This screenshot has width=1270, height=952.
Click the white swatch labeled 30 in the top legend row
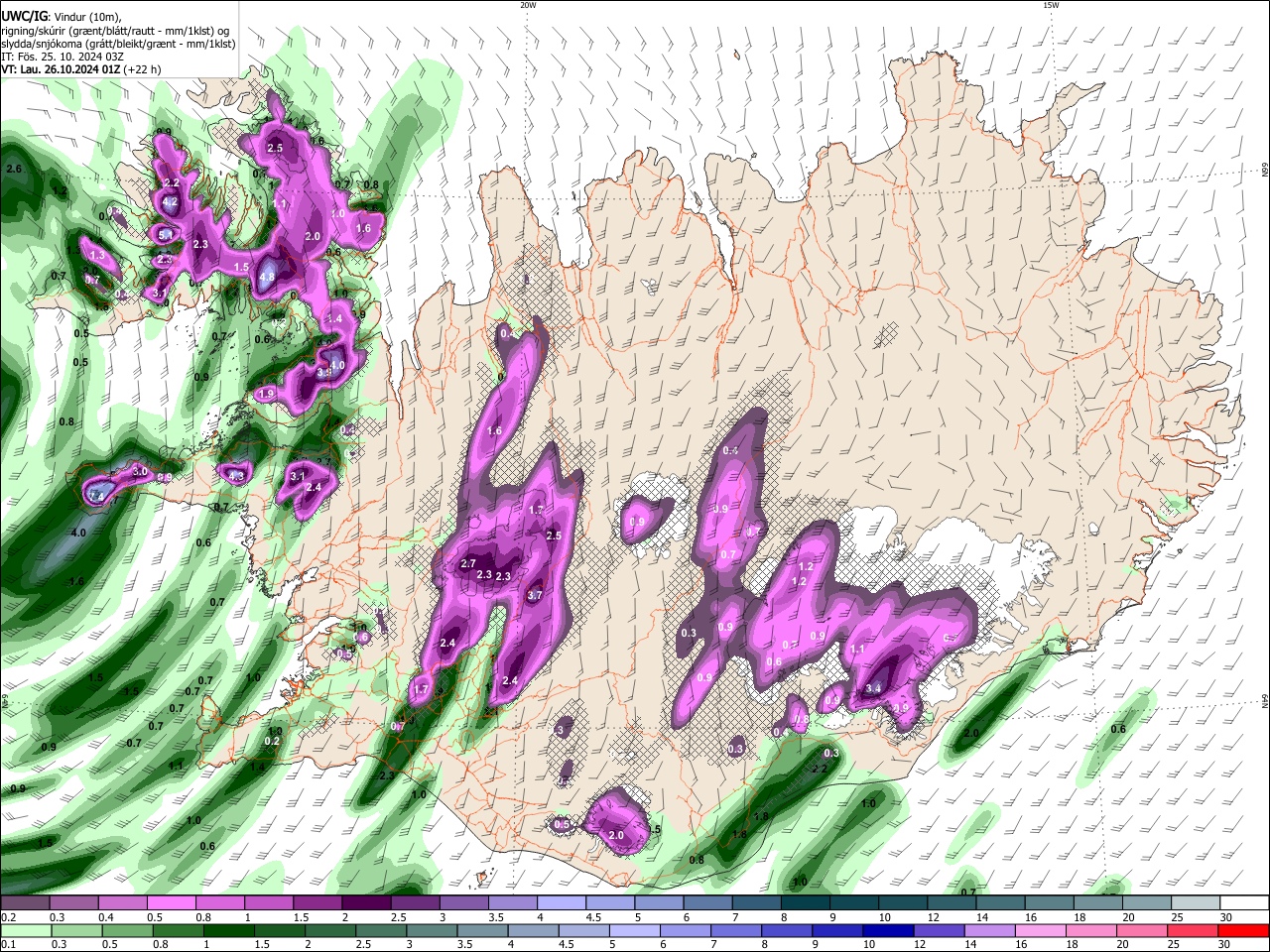coord(1244,903)
